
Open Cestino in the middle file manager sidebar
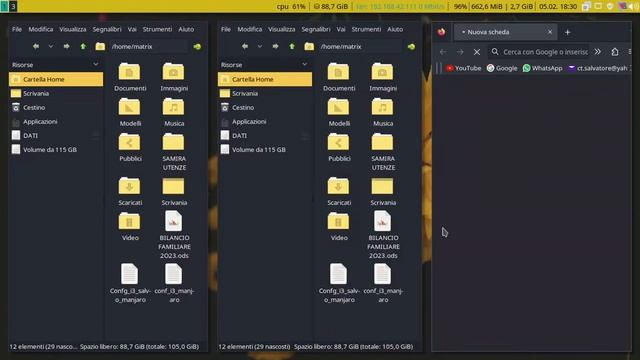(x=265, y=107)
